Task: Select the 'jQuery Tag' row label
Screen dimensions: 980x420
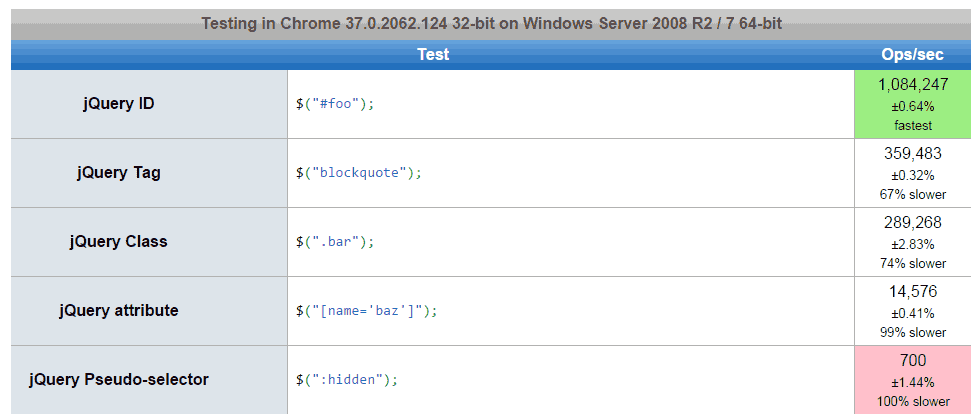Action: pos(119,172)
